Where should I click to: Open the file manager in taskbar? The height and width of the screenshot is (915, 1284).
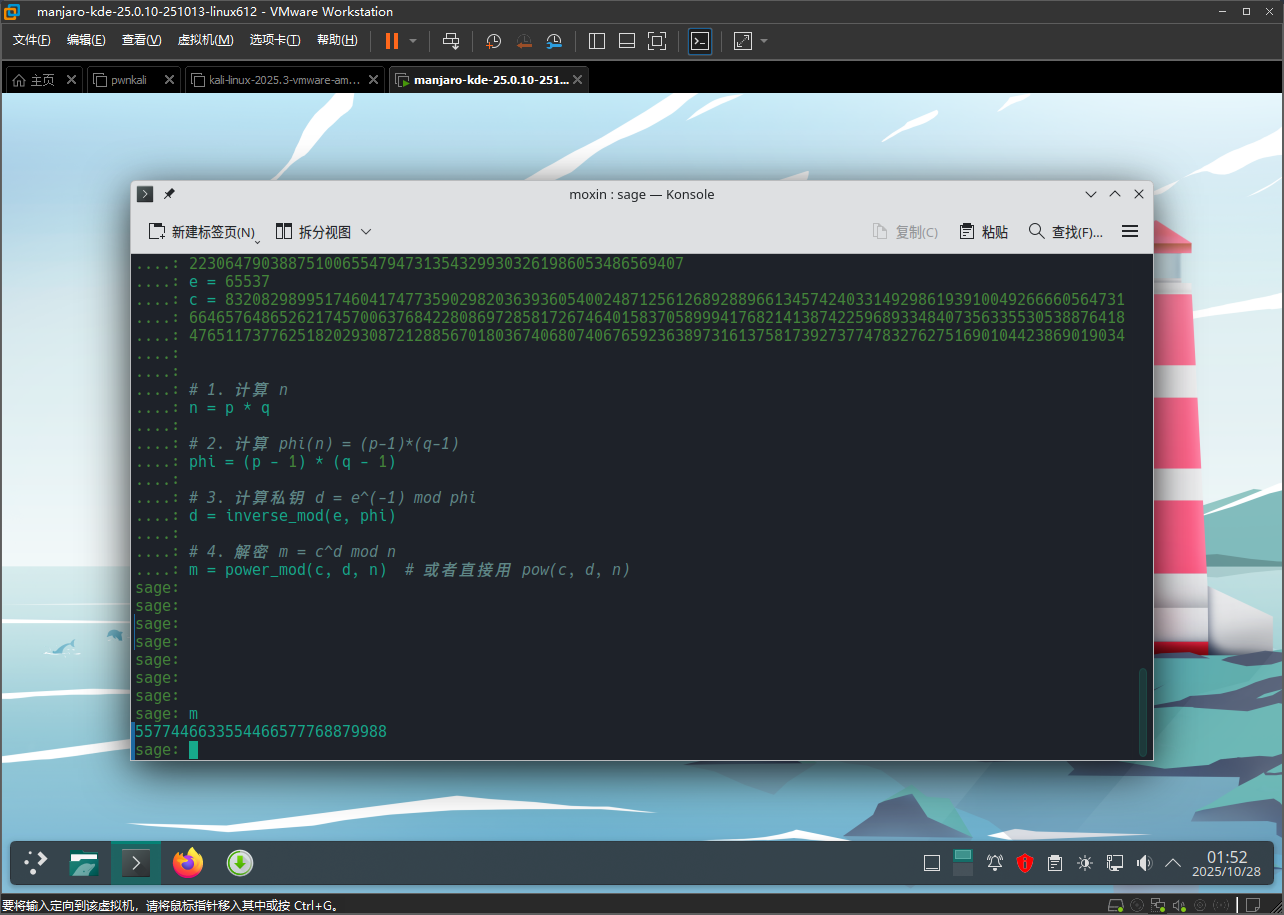tap(84, 862)
